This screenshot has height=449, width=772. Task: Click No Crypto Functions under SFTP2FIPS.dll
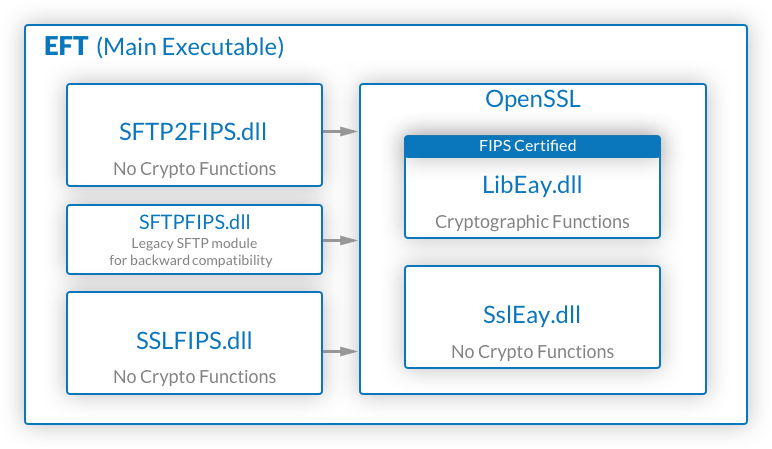click(x=194, y=169)
